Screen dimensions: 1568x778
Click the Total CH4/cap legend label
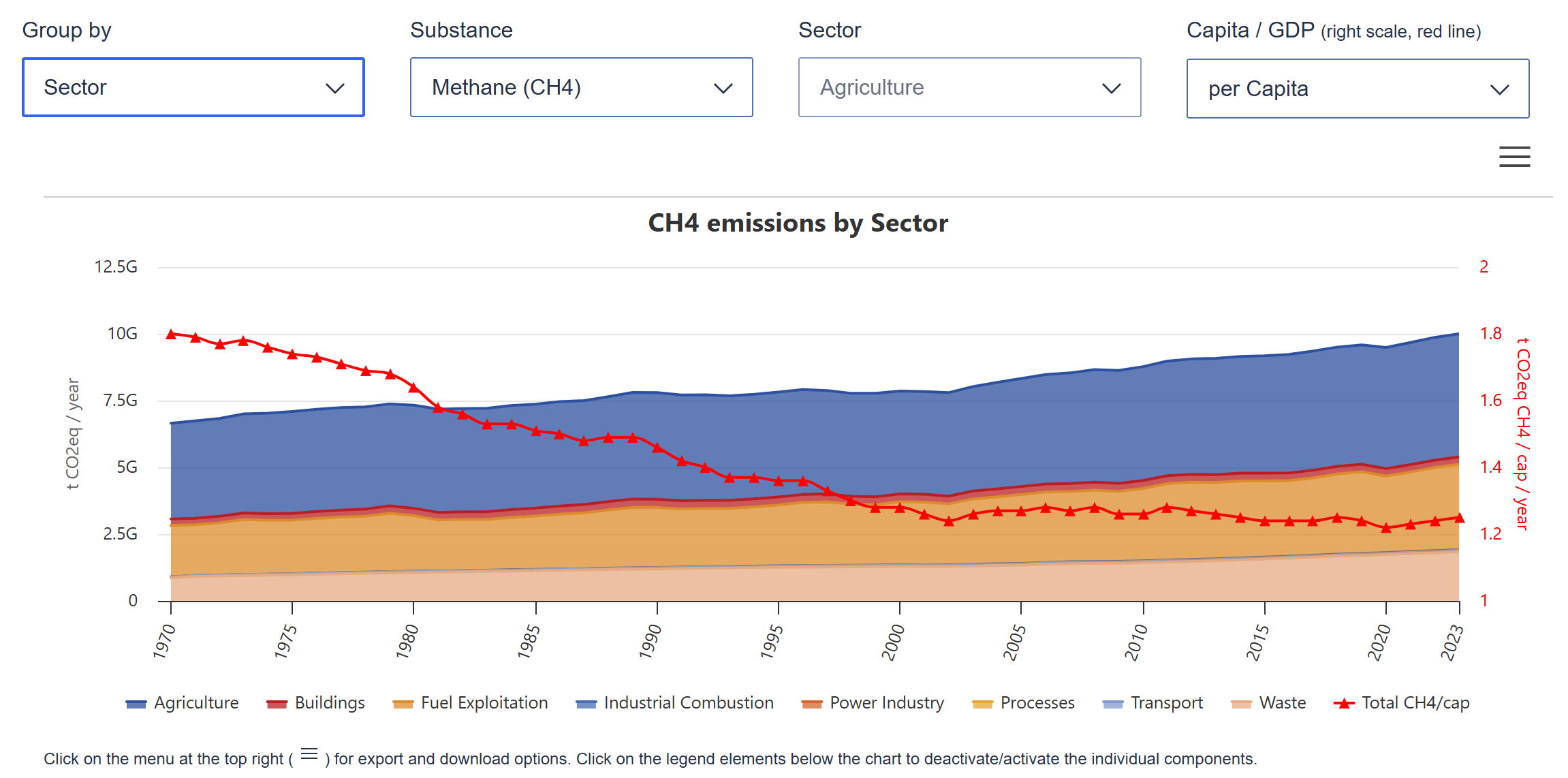tap(1415, 702)
